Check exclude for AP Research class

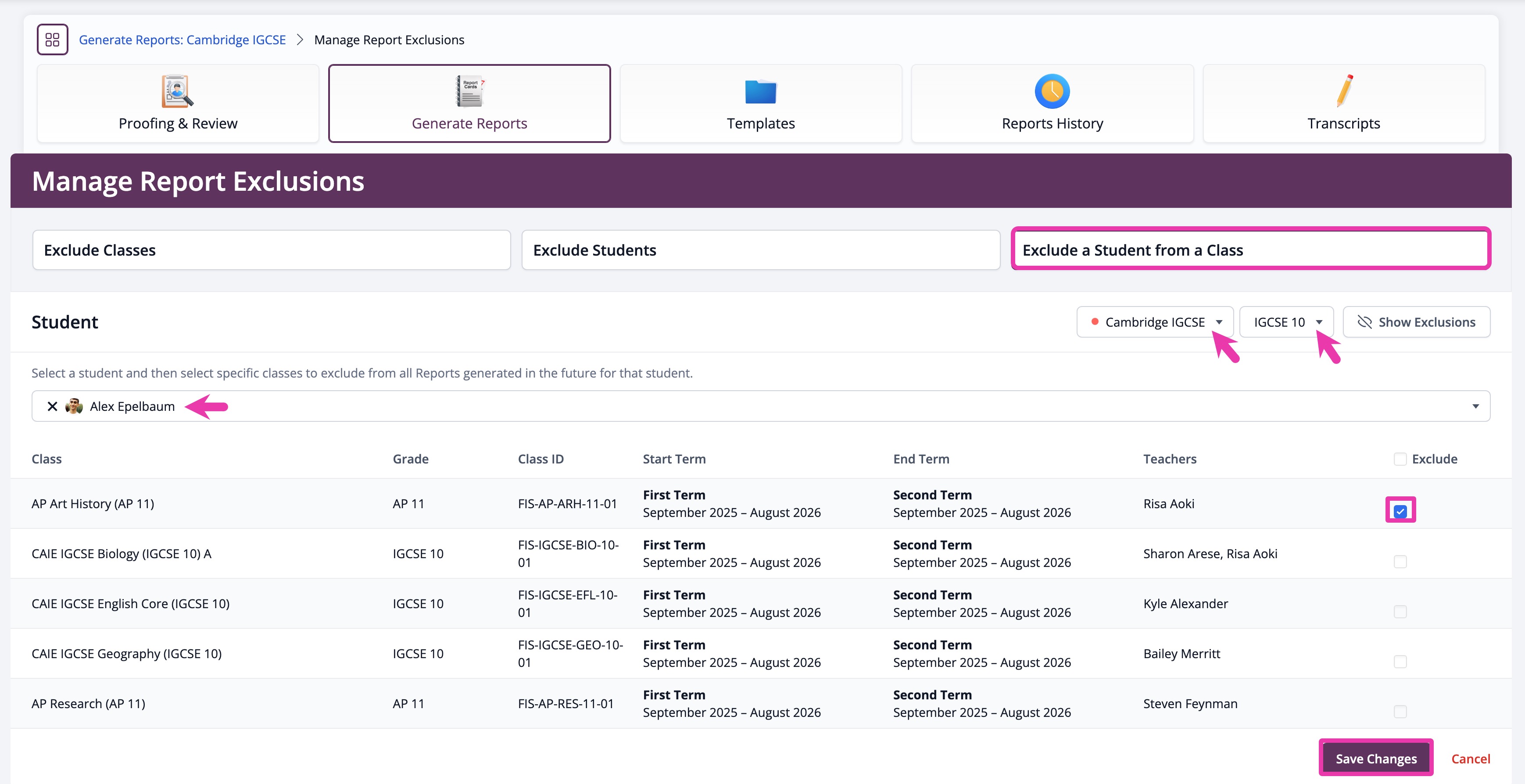pos(1400,711)
